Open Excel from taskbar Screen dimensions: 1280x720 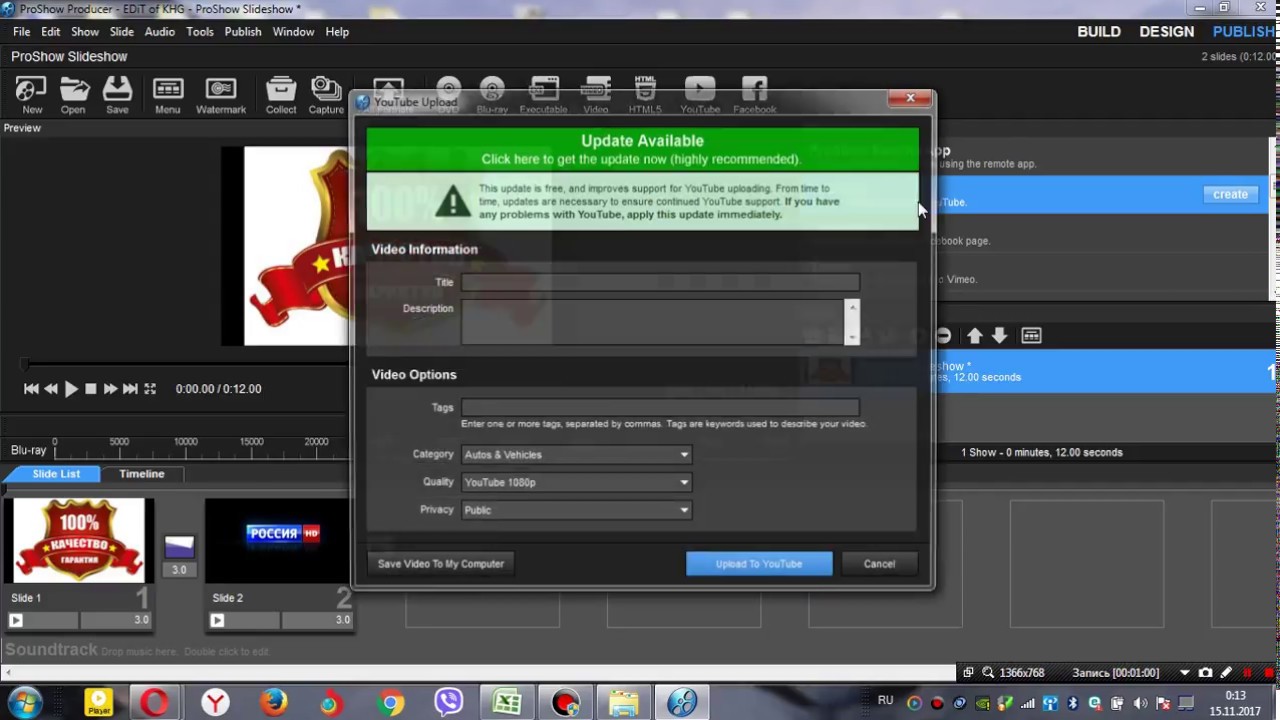pyautogui.click(x=507, y=703)
